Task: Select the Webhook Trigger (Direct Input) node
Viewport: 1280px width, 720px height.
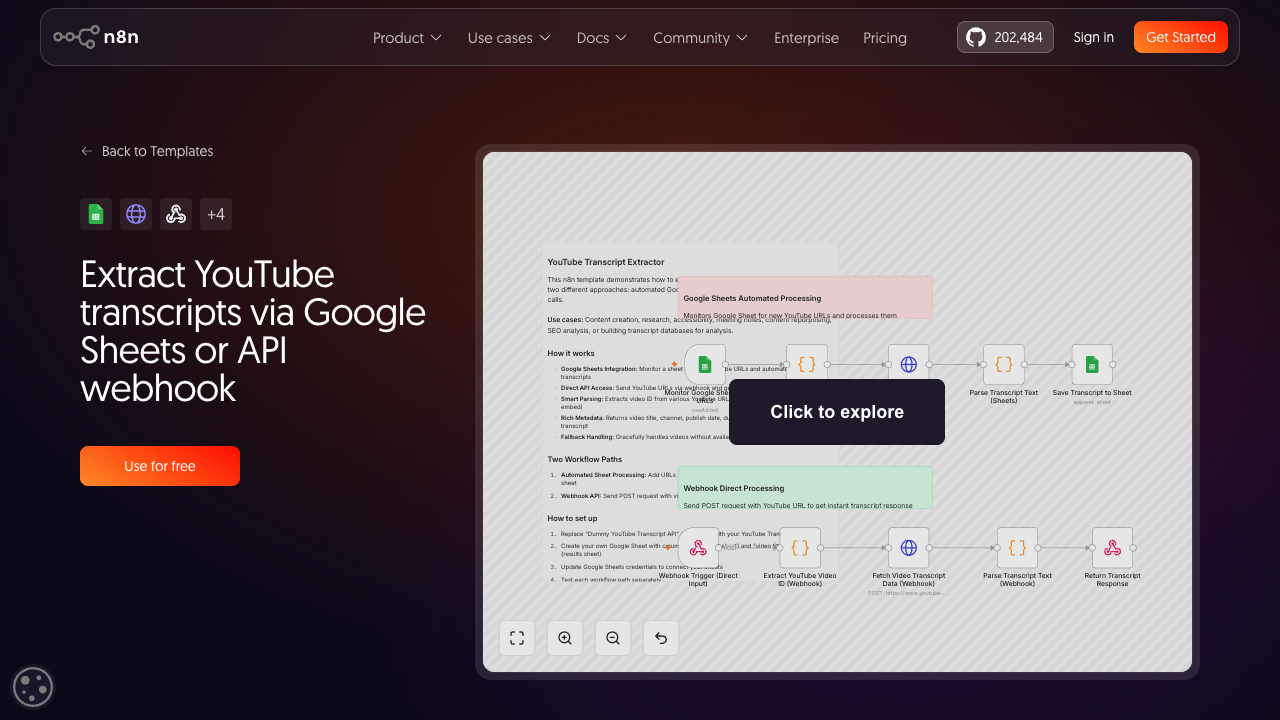Action: coord(698,548)
